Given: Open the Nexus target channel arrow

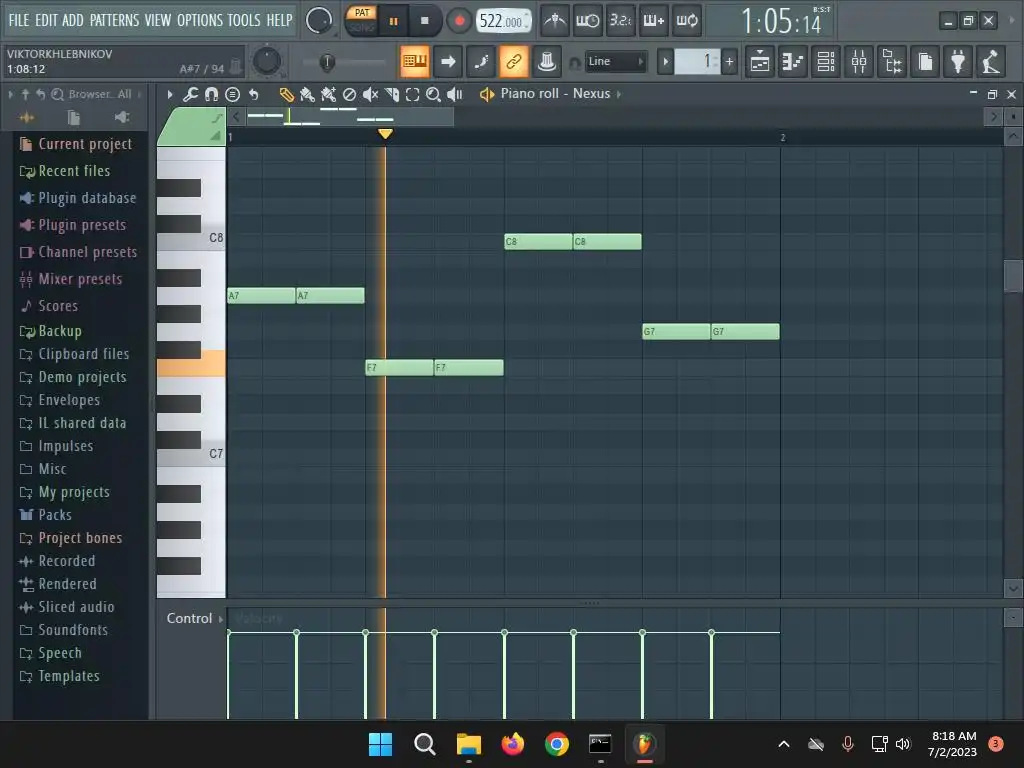Looking at the screenshot, I should pyautogui.click(x=618, y=94).
